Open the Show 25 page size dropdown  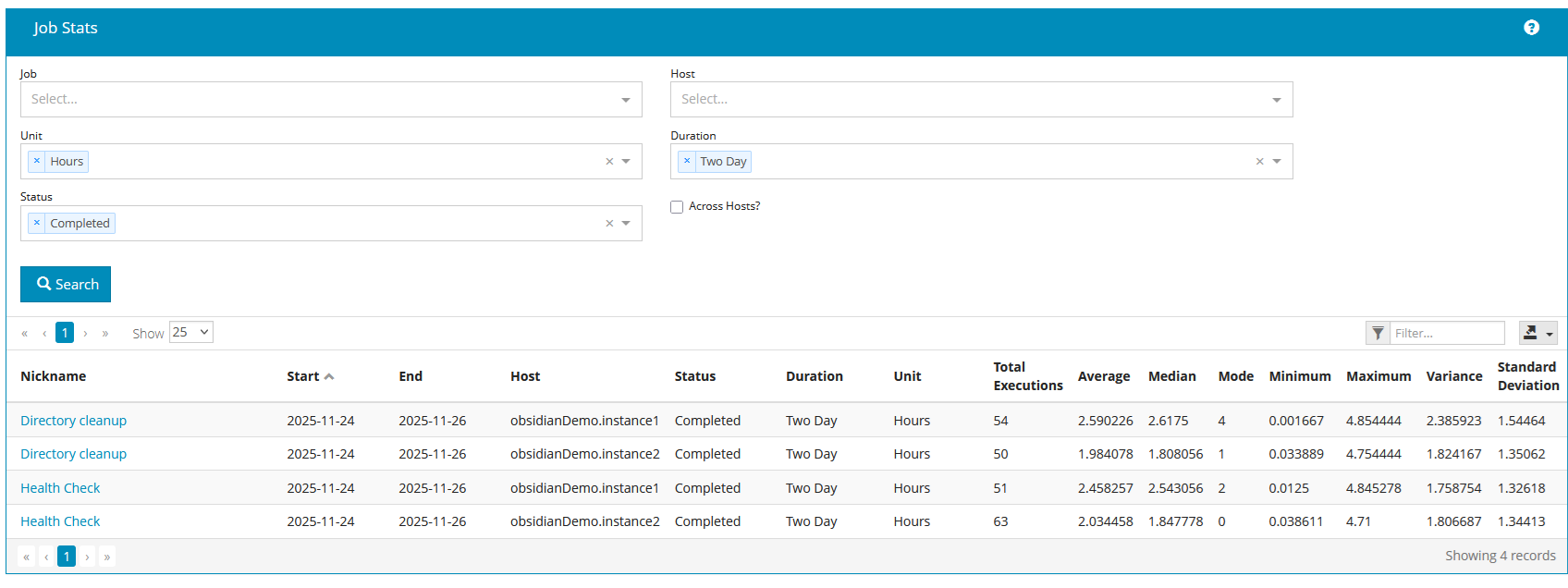[x=191, y=333]
